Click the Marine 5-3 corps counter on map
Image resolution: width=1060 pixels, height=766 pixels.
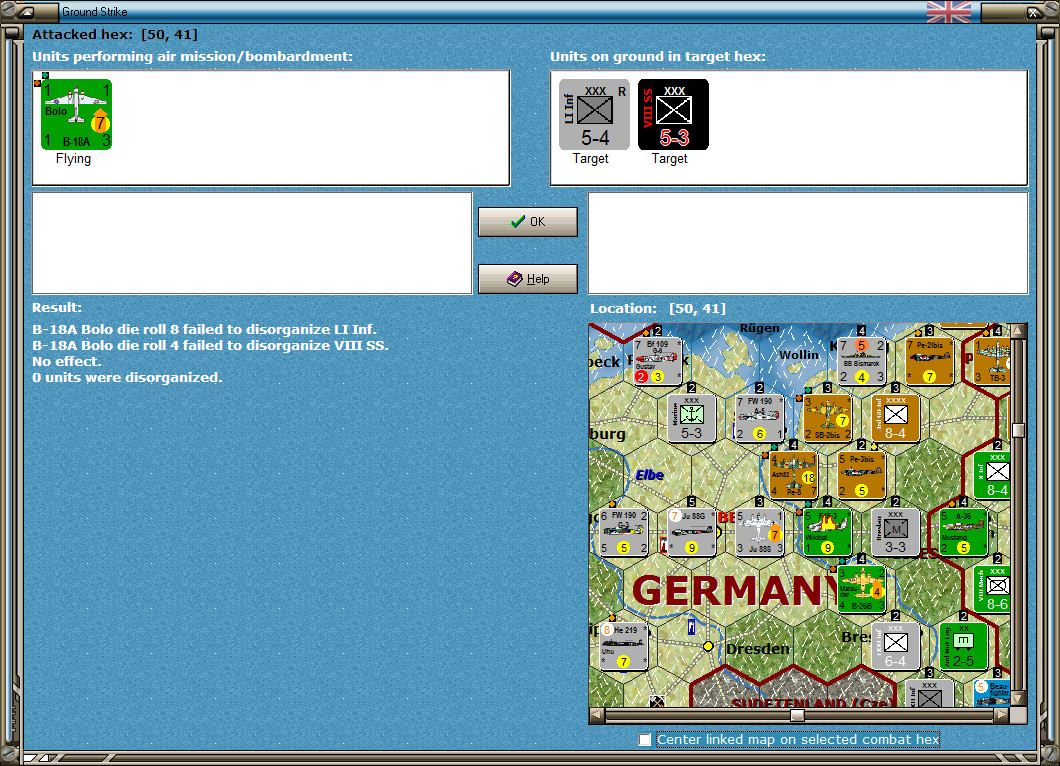click(x=691, y=418)
